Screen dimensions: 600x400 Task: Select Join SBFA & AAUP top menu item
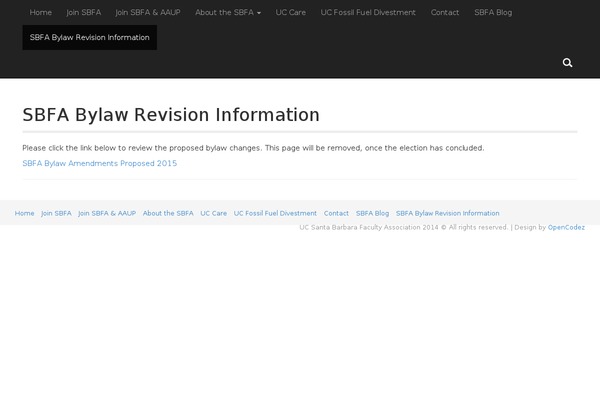pyautogui.click(x=148, y=13)
